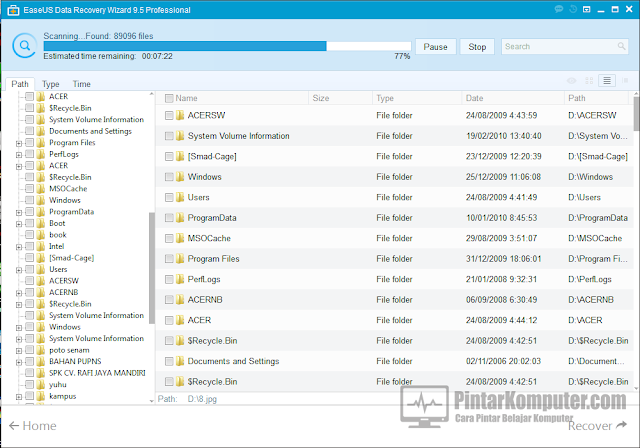Expand the ProgramData tree node

click(x=19, y=212)
